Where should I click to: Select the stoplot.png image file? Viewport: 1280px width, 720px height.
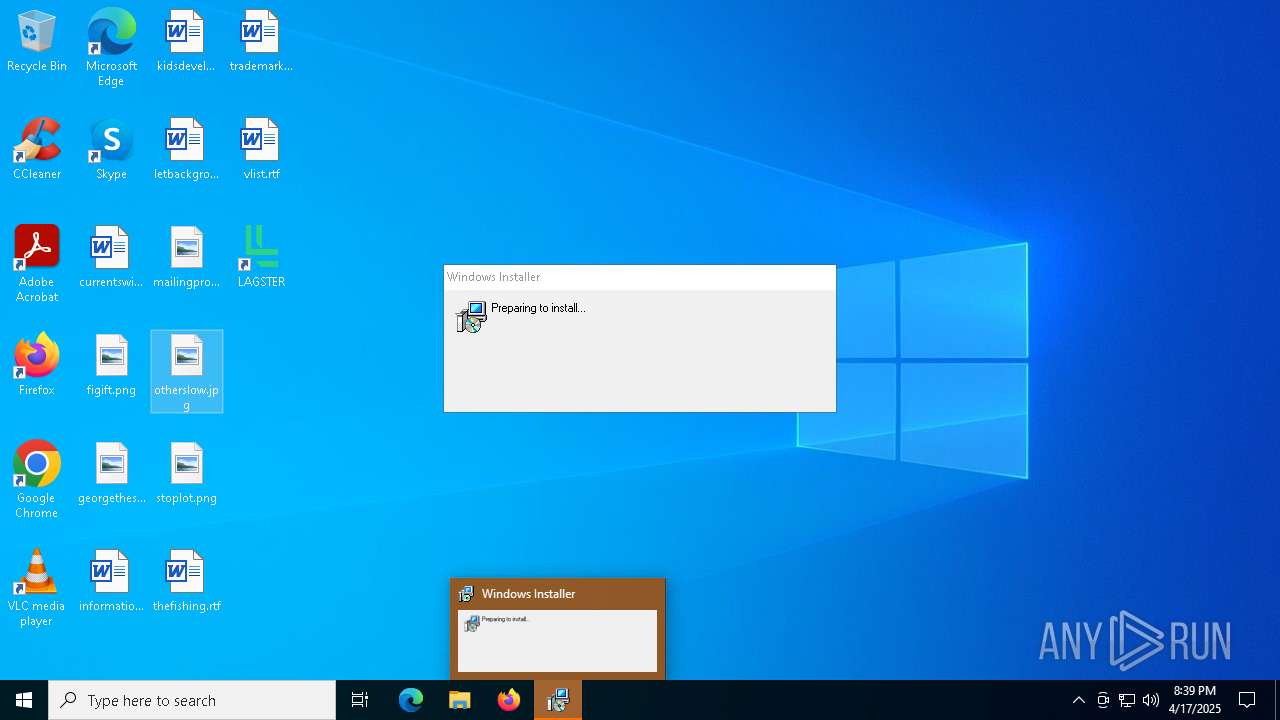(x=186, y=474)
